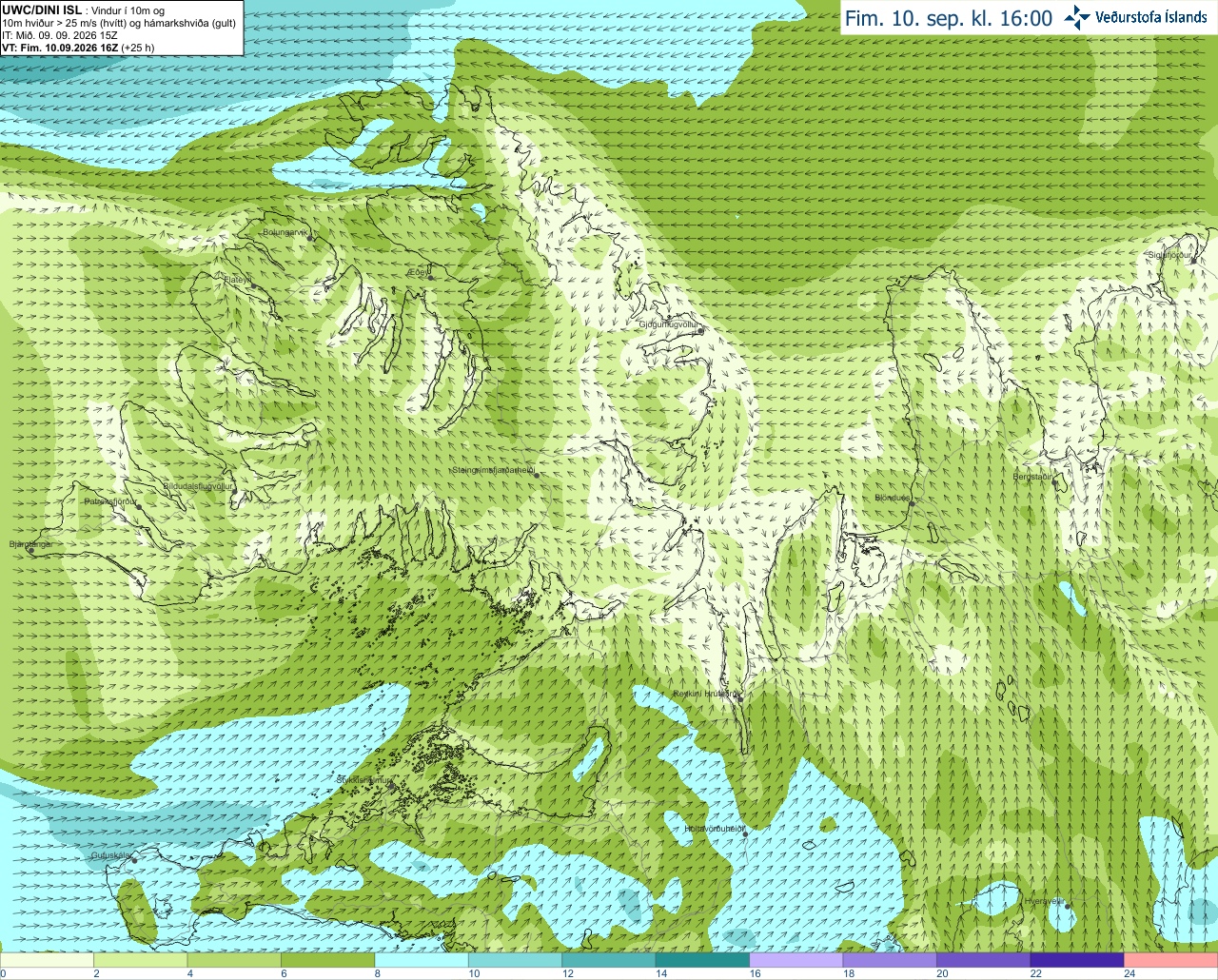Select the dark indigo 22–24 legend swatch

pos(1077,960)
